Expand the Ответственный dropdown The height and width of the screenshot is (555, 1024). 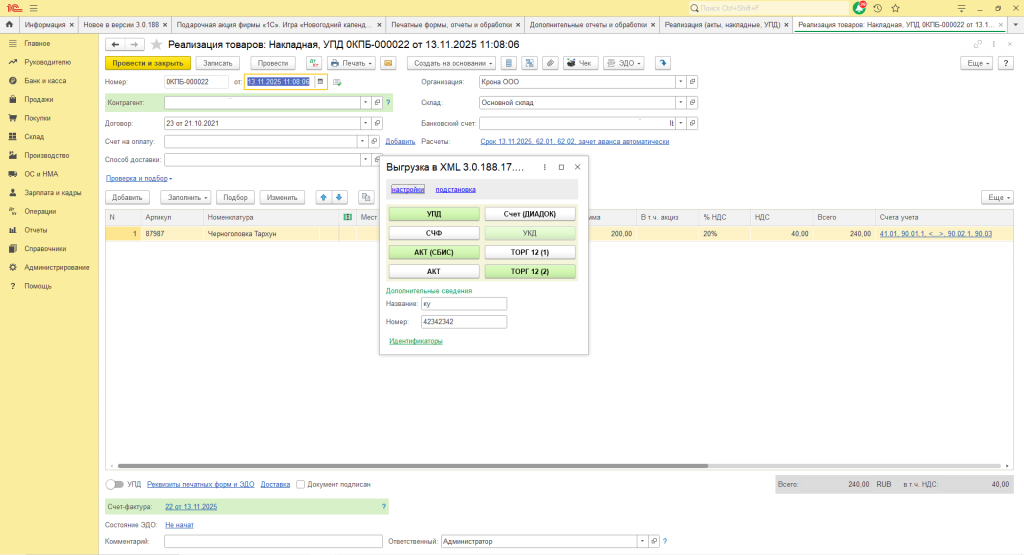click(x=643, y=541)
